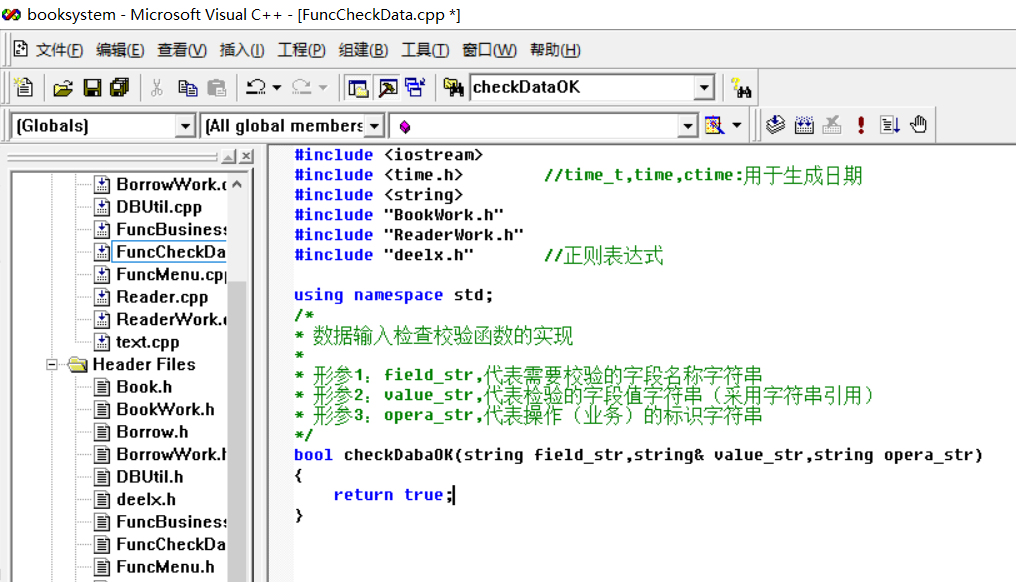1016x582 pixels.
Task: Click the Paste clipboard icon
Action: tap(216, 87)
